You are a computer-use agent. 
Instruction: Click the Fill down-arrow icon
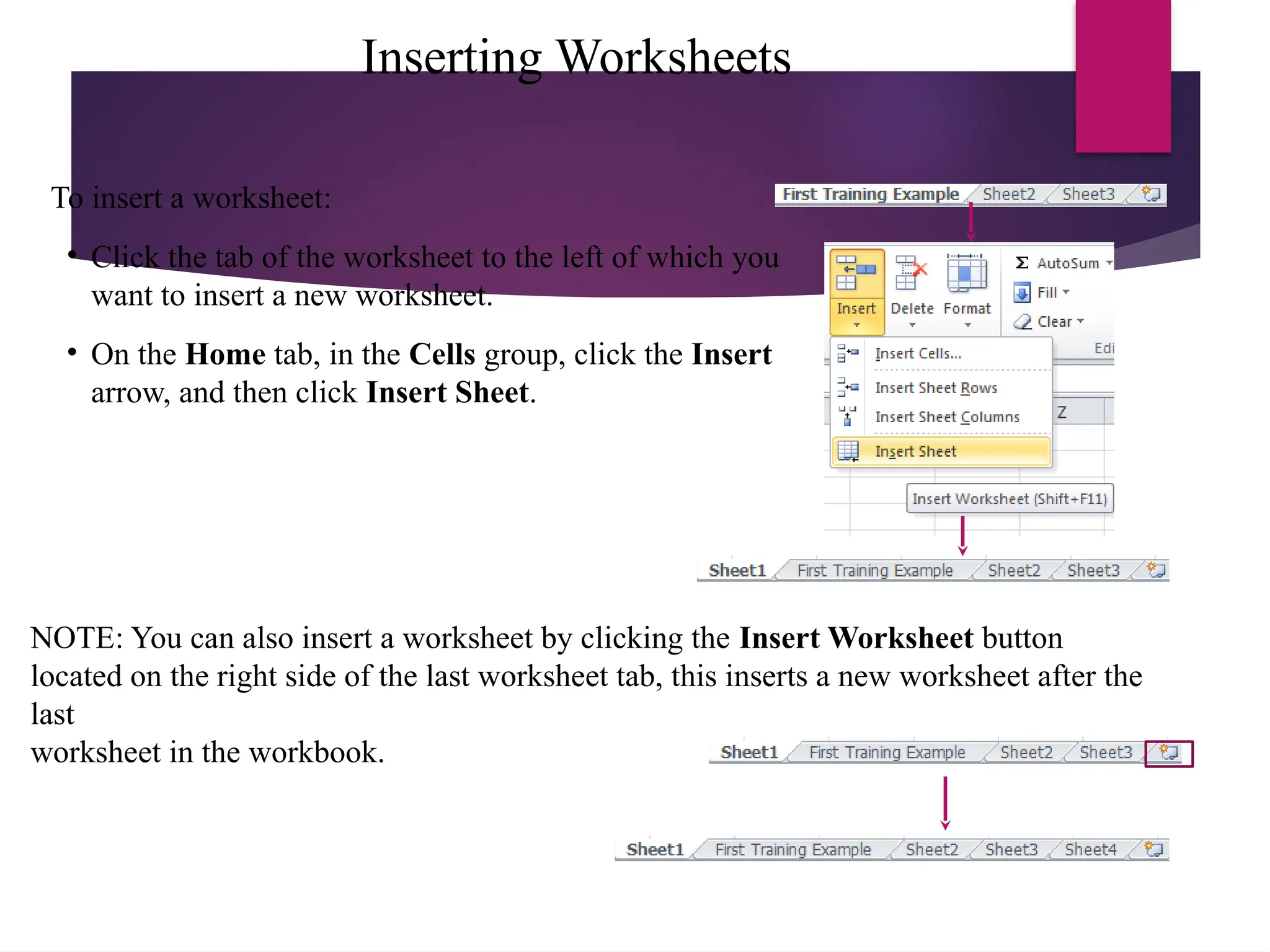[1022, 293]
